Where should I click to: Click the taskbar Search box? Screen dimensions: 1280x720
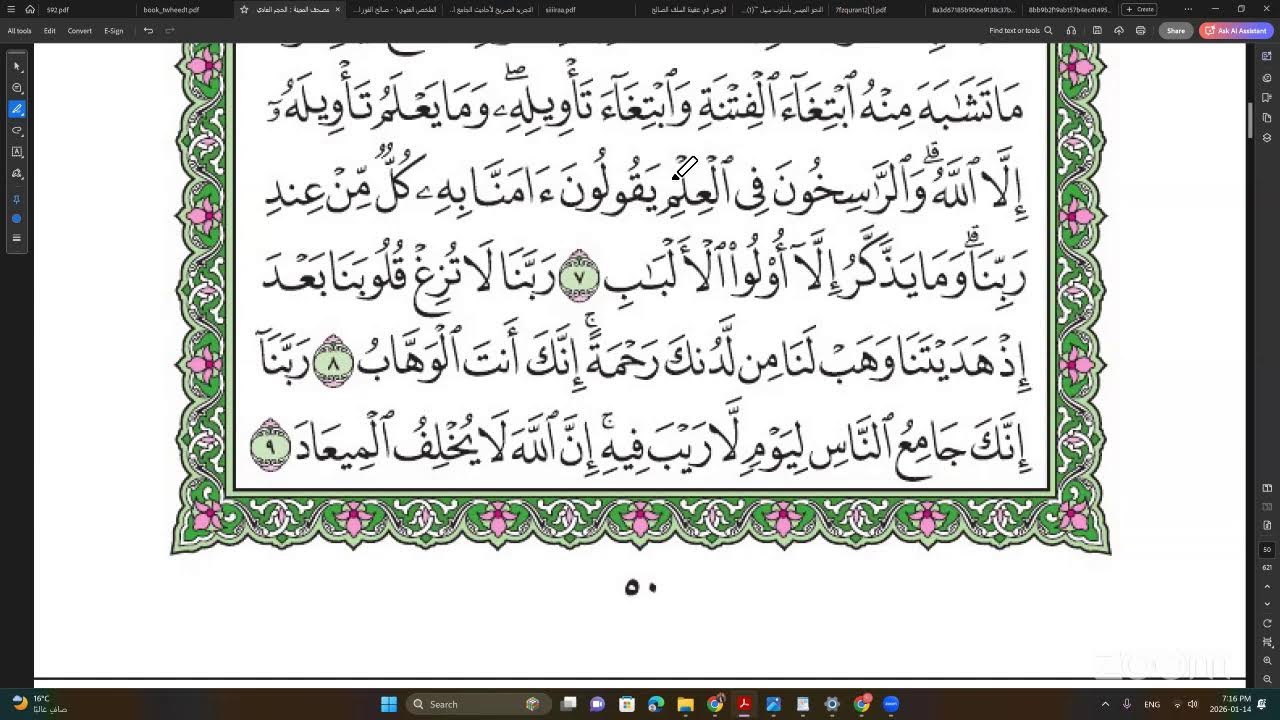(x=477, y=704)
